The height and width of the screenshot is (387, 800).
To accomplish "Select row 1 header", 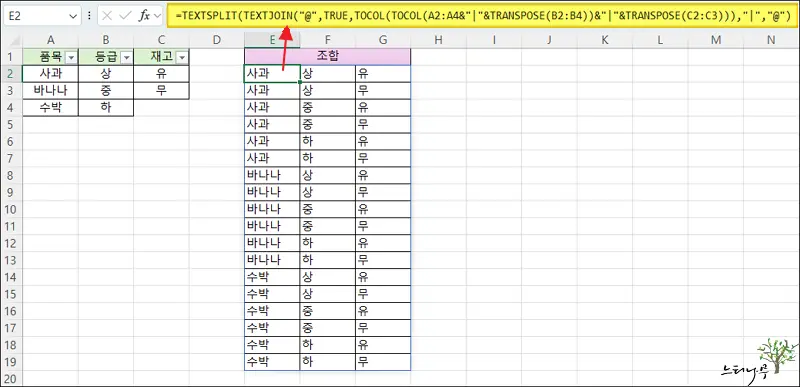I will tap(11, 57).
